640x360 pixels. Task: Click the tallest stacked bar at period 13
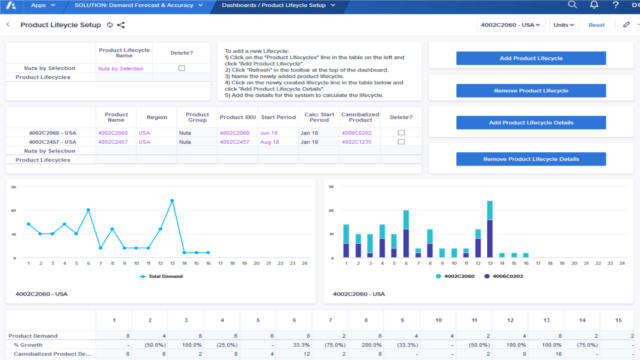tap(490, 229)
